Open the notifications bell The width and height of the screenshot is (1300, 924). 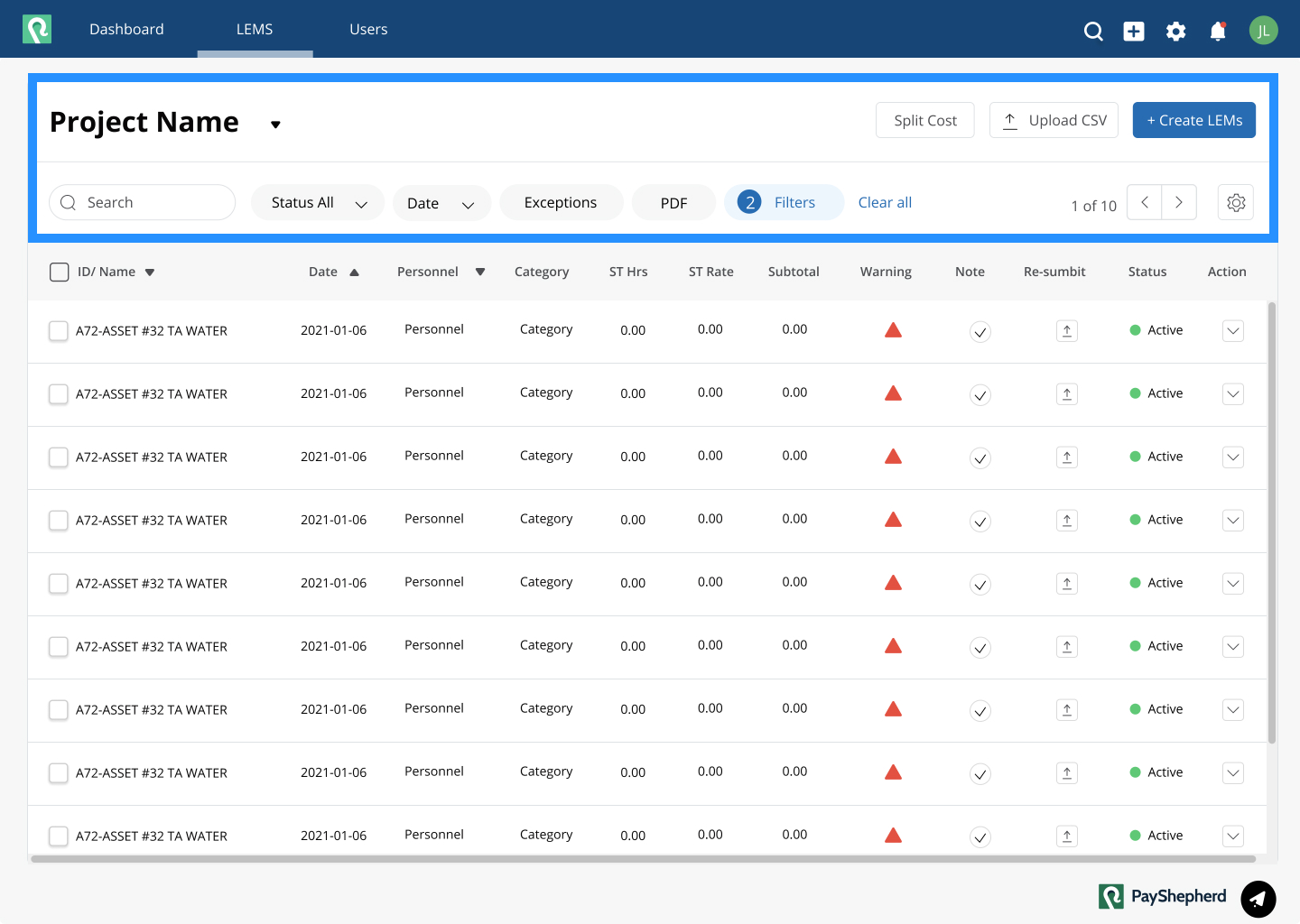point(1218,32)
